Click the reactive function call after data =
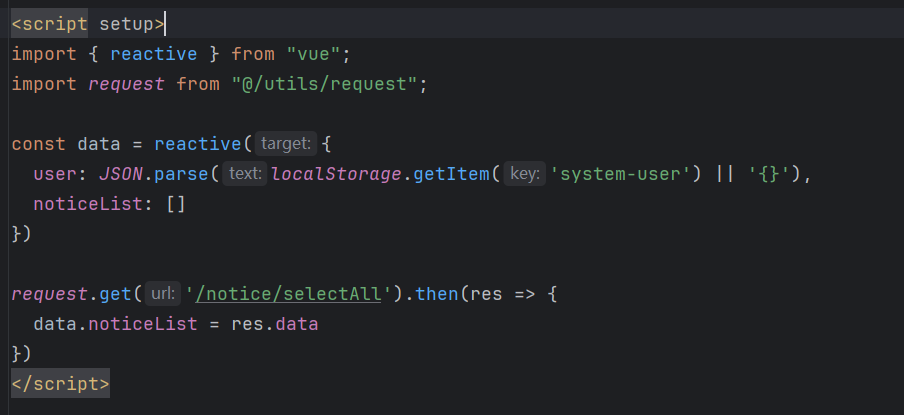This screenshot has height=415, width=904. [198, 144]
